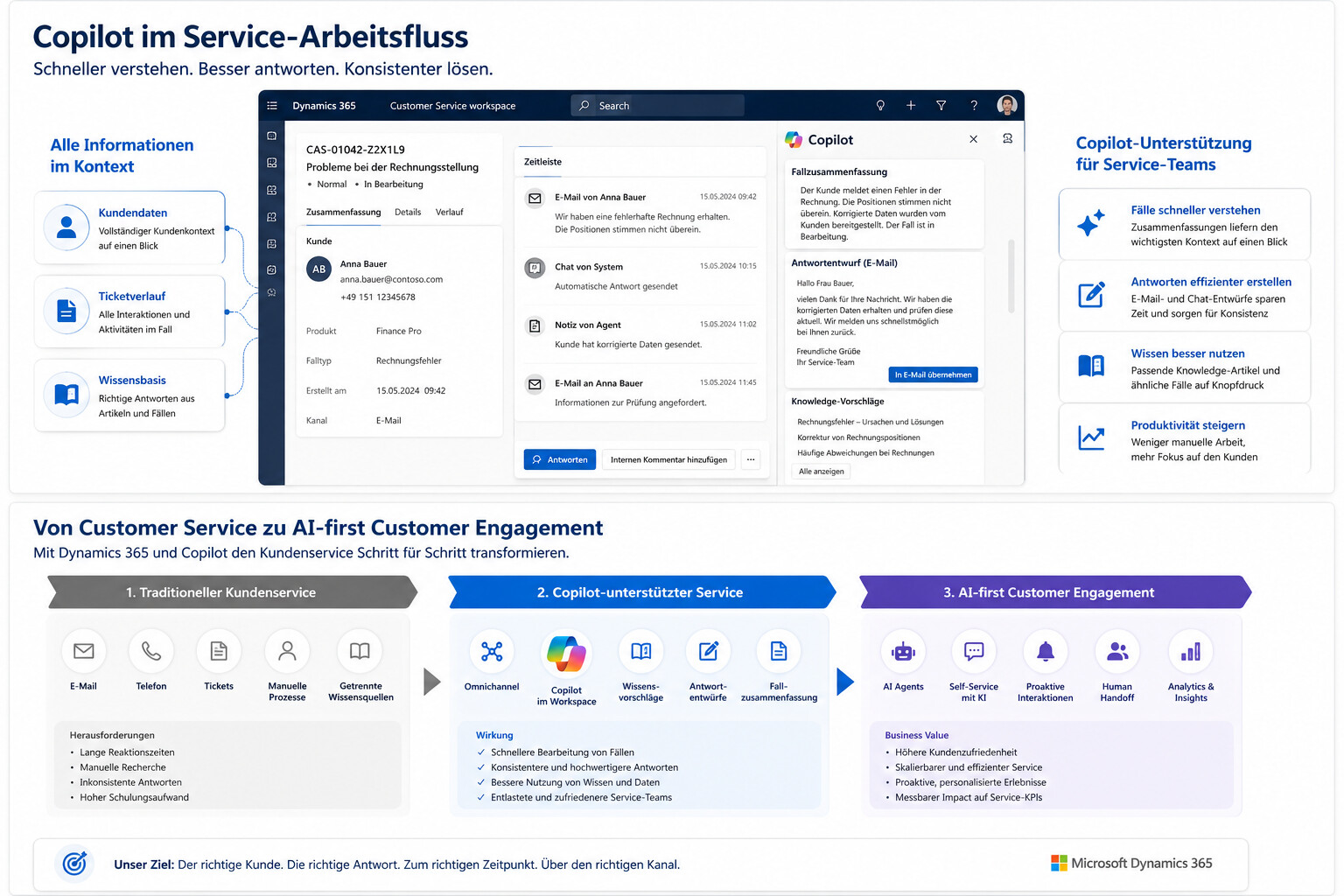Click the Finance Pro product value
This screenshot has width=1344, height=896.
pyautogui.click(x=398, y=332)
